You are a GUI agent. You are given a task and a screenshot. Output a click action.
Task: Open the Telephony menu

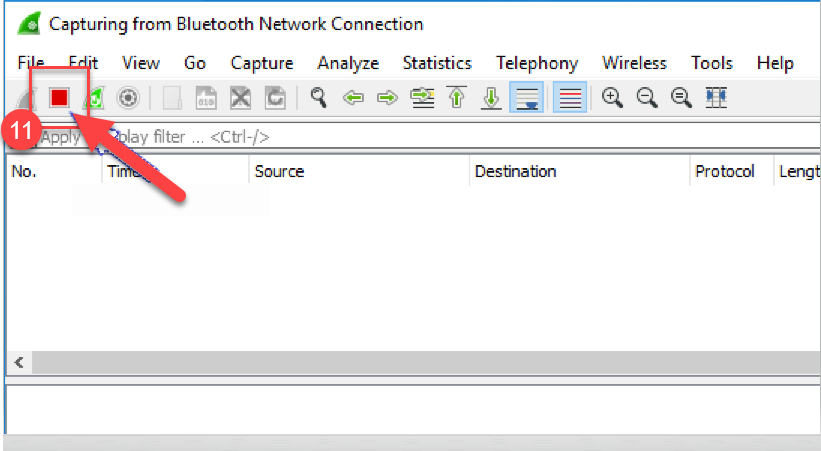click(537, 63)
